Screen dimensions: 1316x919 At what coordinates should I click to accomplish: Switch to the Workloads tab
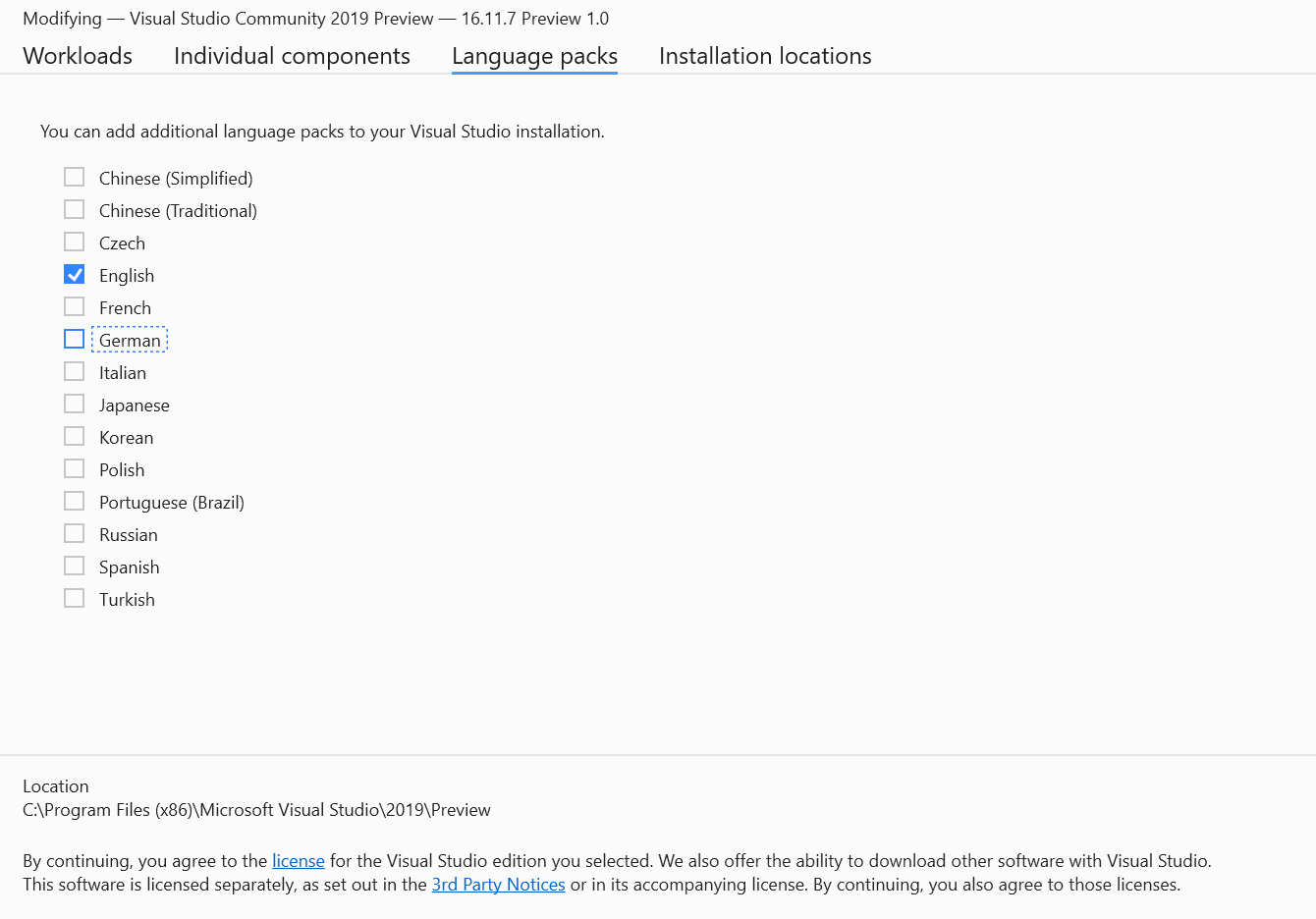[77, 56]
